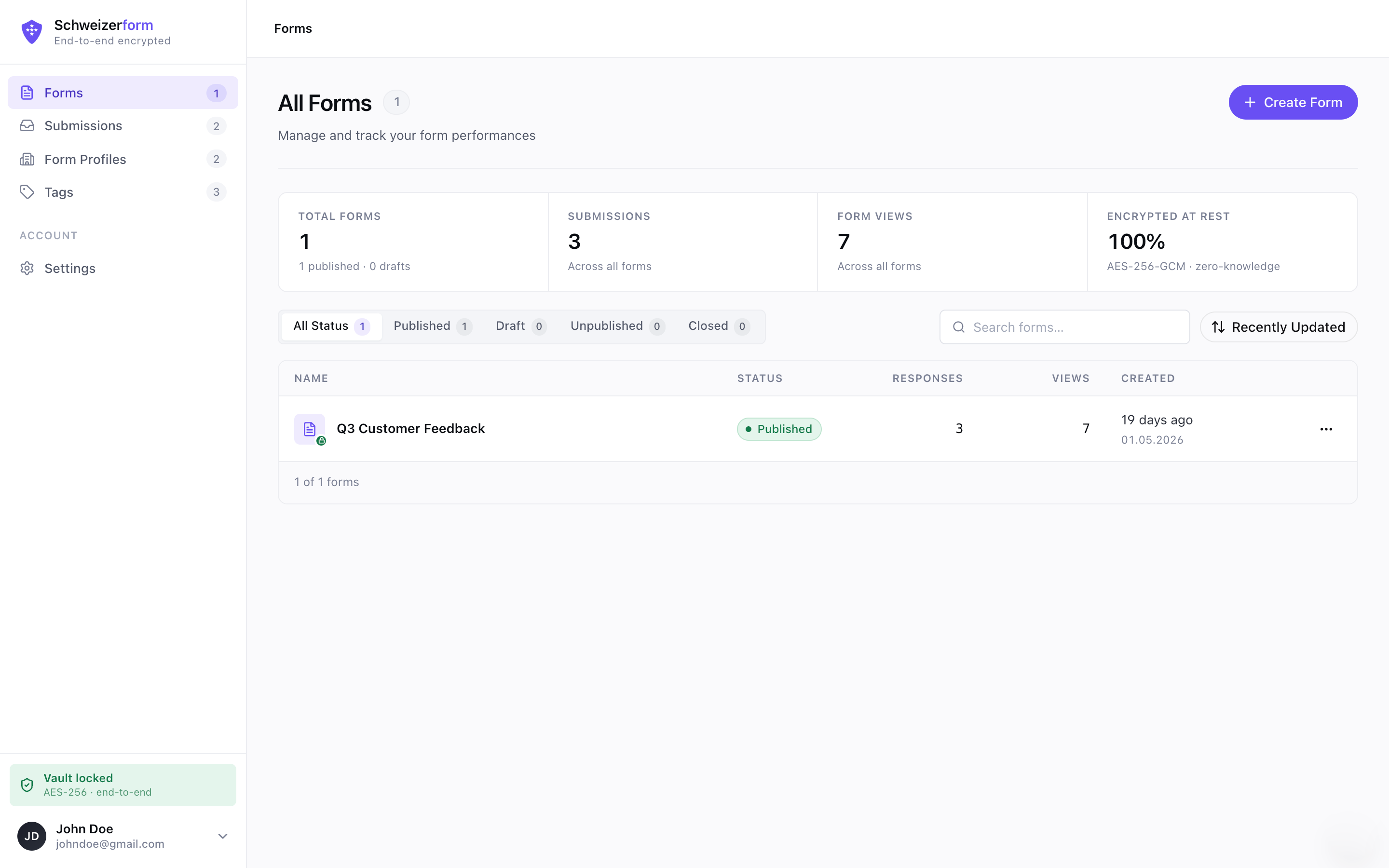This screenshot has width=1389, height=868.
Task: Expand the John Doe account menu chevron
Action: click(223, 836)
